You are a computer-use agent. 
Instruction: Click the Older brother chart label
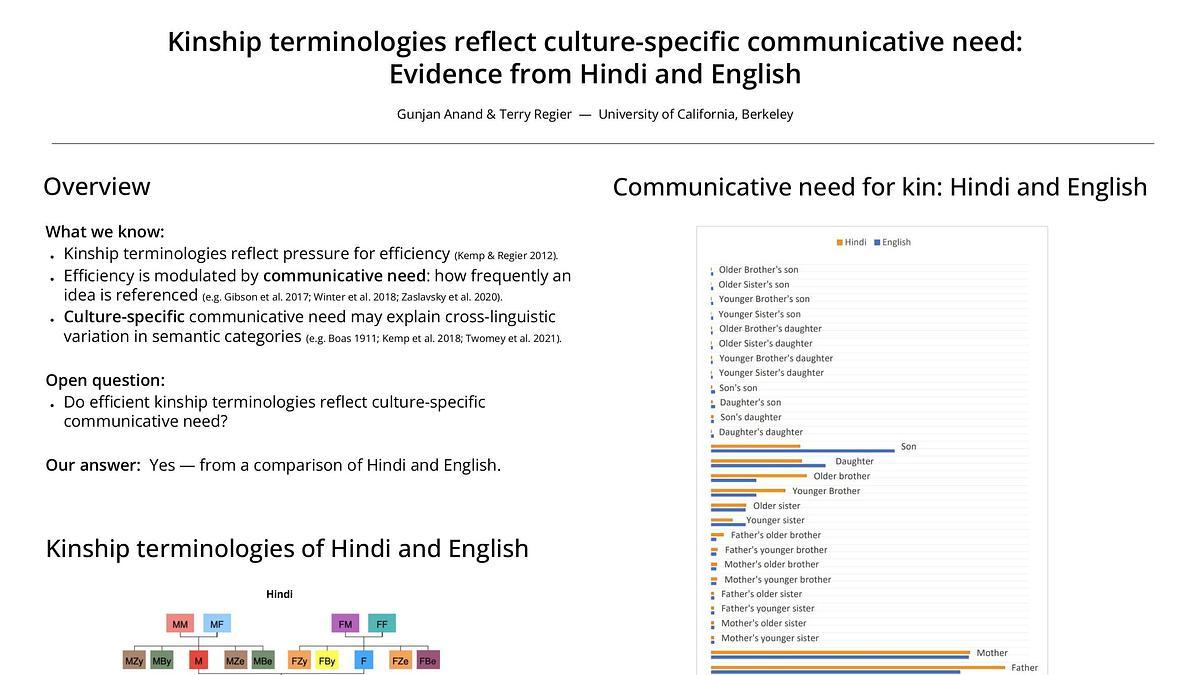point(841,476)
